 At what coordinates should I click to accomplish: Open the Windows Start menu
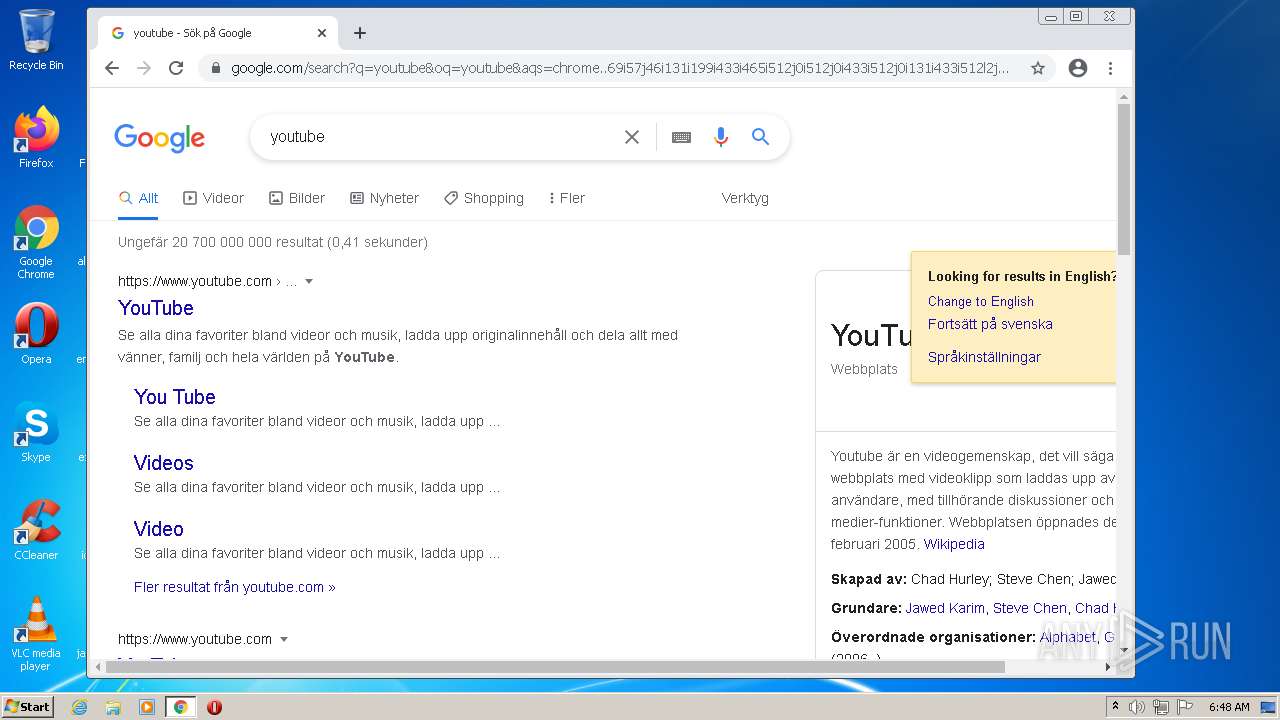[28, 707]
